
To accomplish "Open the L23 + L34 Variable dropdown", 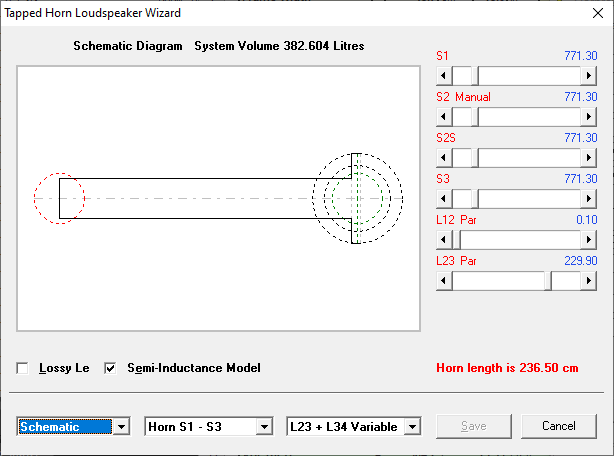I will pos(412,427).
